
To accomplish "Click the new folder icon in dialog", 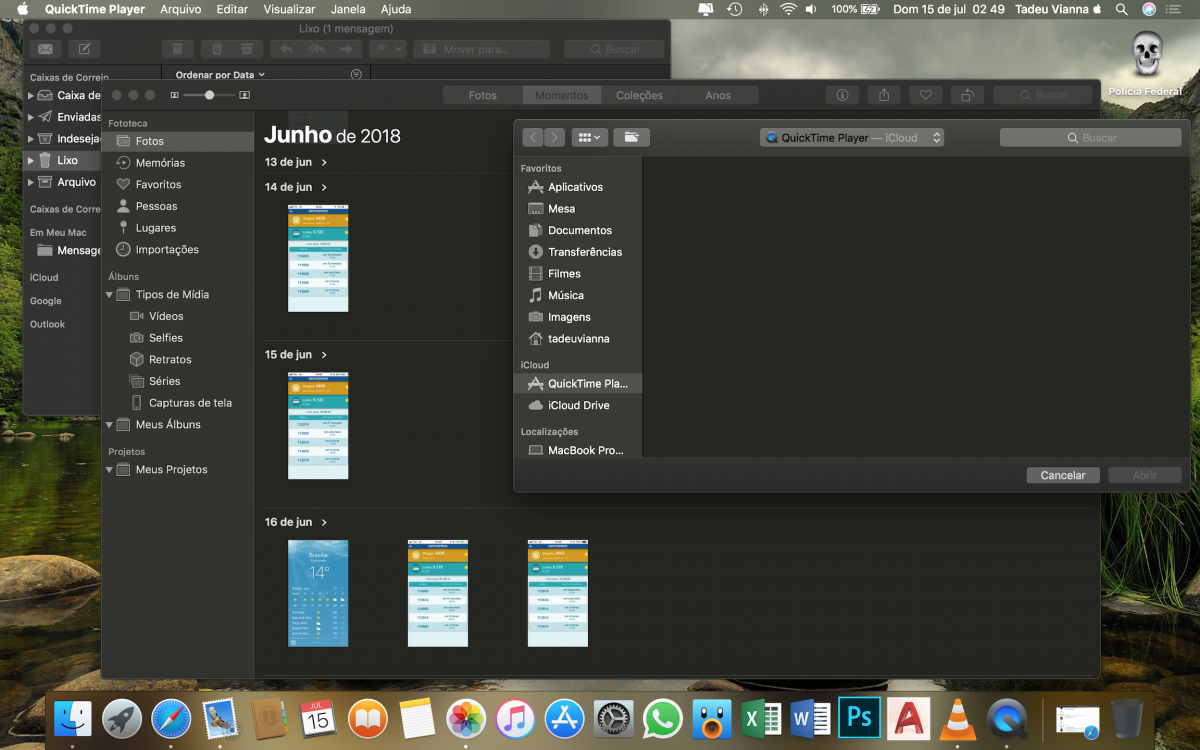I will 632,137.
